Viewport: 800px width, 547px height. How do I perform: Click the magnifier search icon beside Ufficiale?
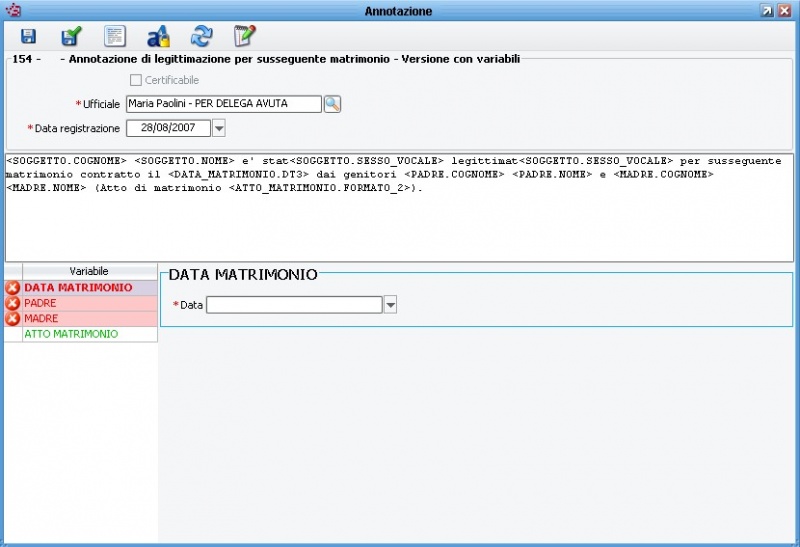tap(332, 104)
